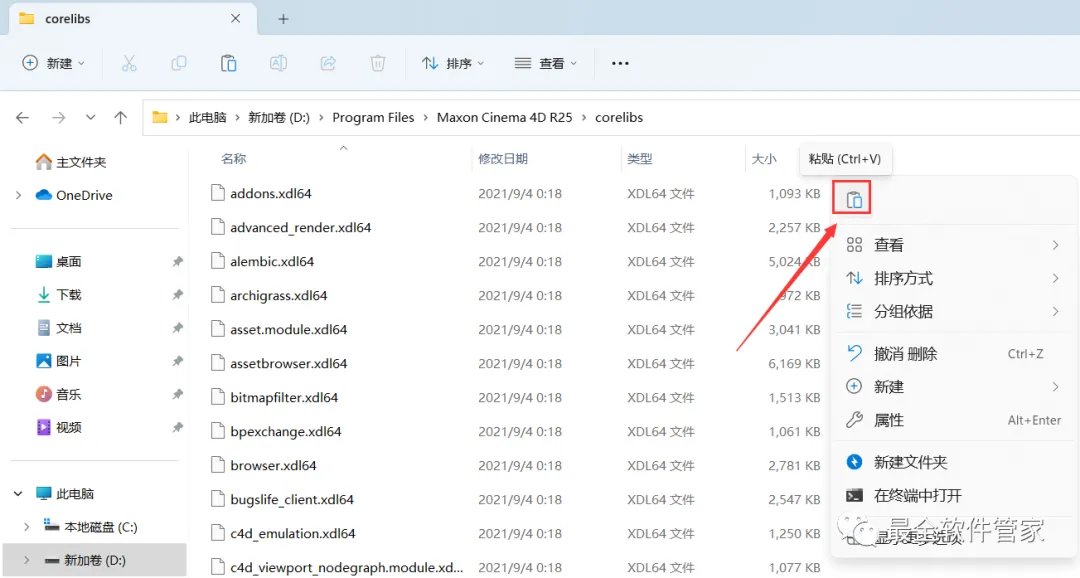Expand 新加卷 (D:) sidebar node
The height and width of the screenshot is (578, 1080).
[x=27, y=560]
